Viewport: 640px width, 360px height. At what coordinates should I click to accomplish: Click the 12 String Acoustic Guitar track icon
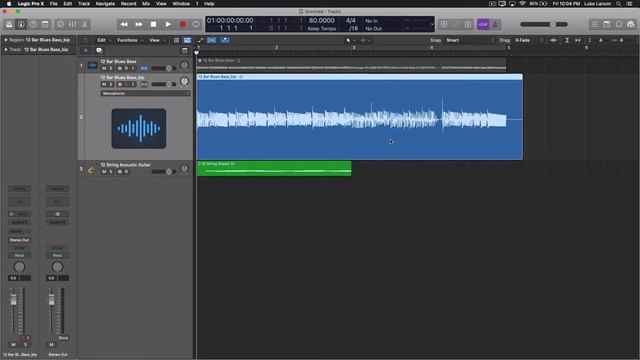pos(91,170)
